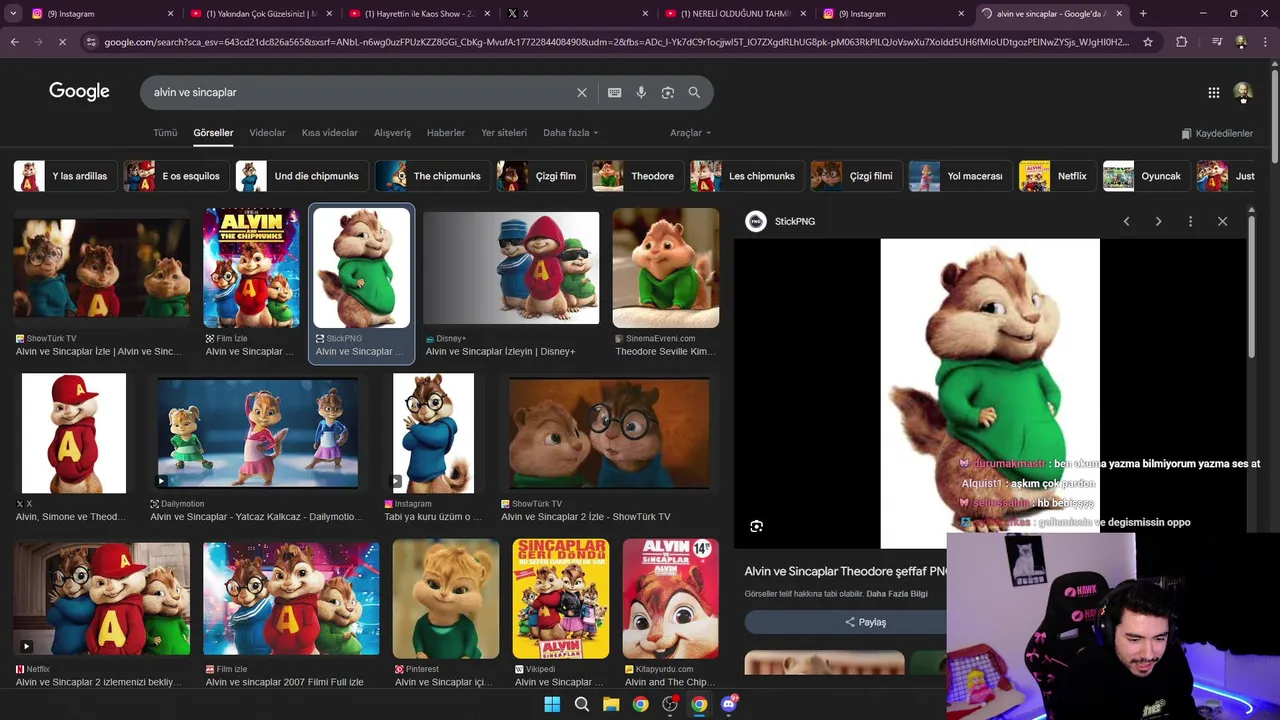
Task: Click the Paylaş share button
Action: coord(865,622)
